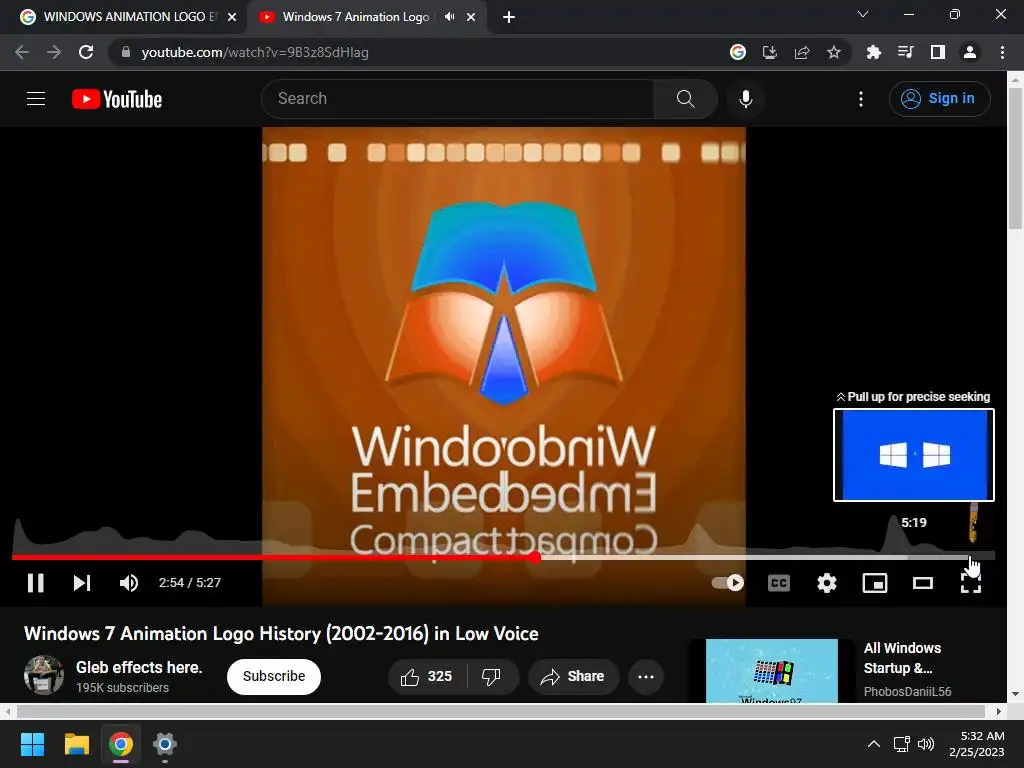Screen dimensions: 1024x768
Task: Open the All Windows Startup video title
Action: (903, 658)
